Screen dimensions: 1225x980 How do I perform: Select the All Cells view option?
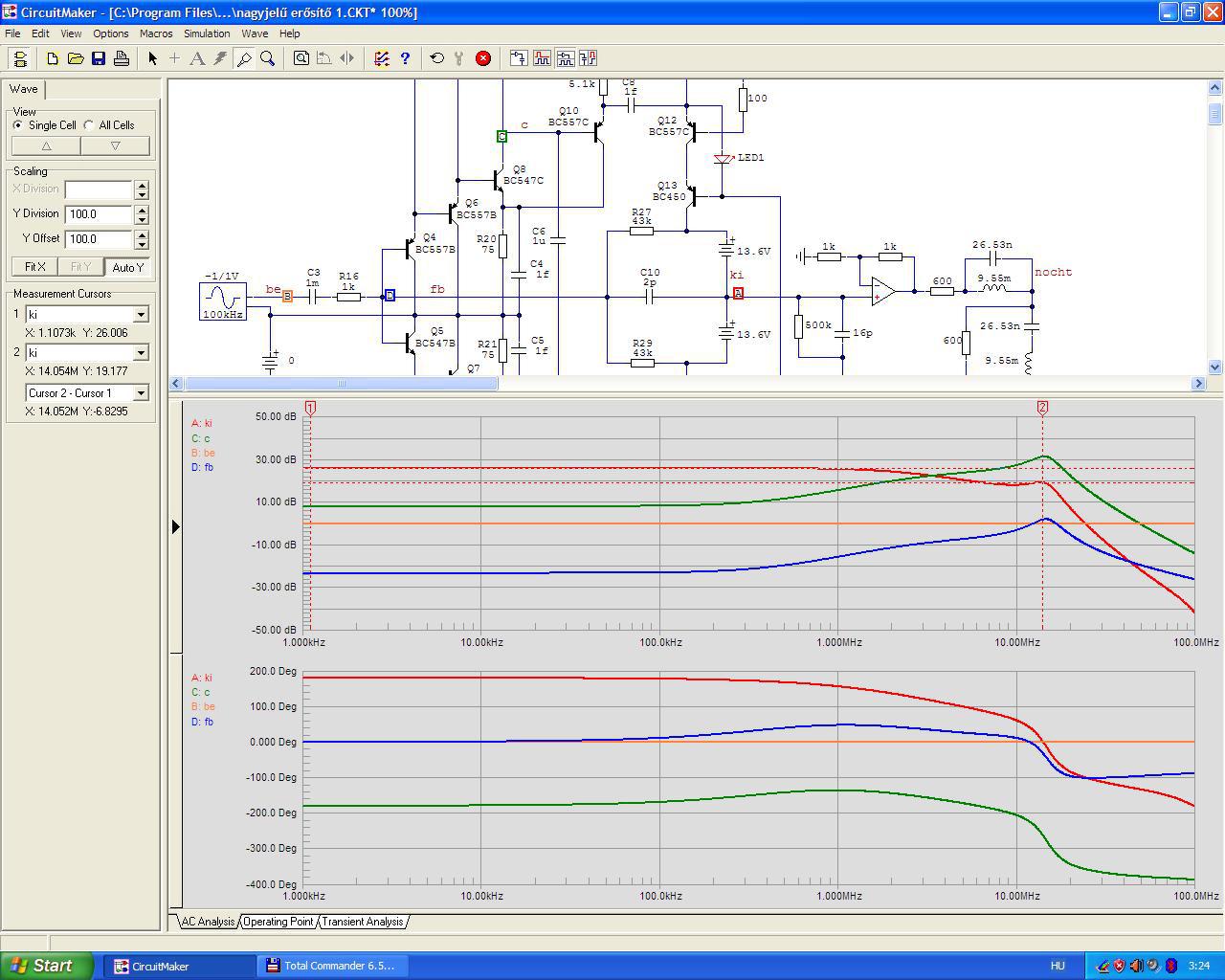90,125
